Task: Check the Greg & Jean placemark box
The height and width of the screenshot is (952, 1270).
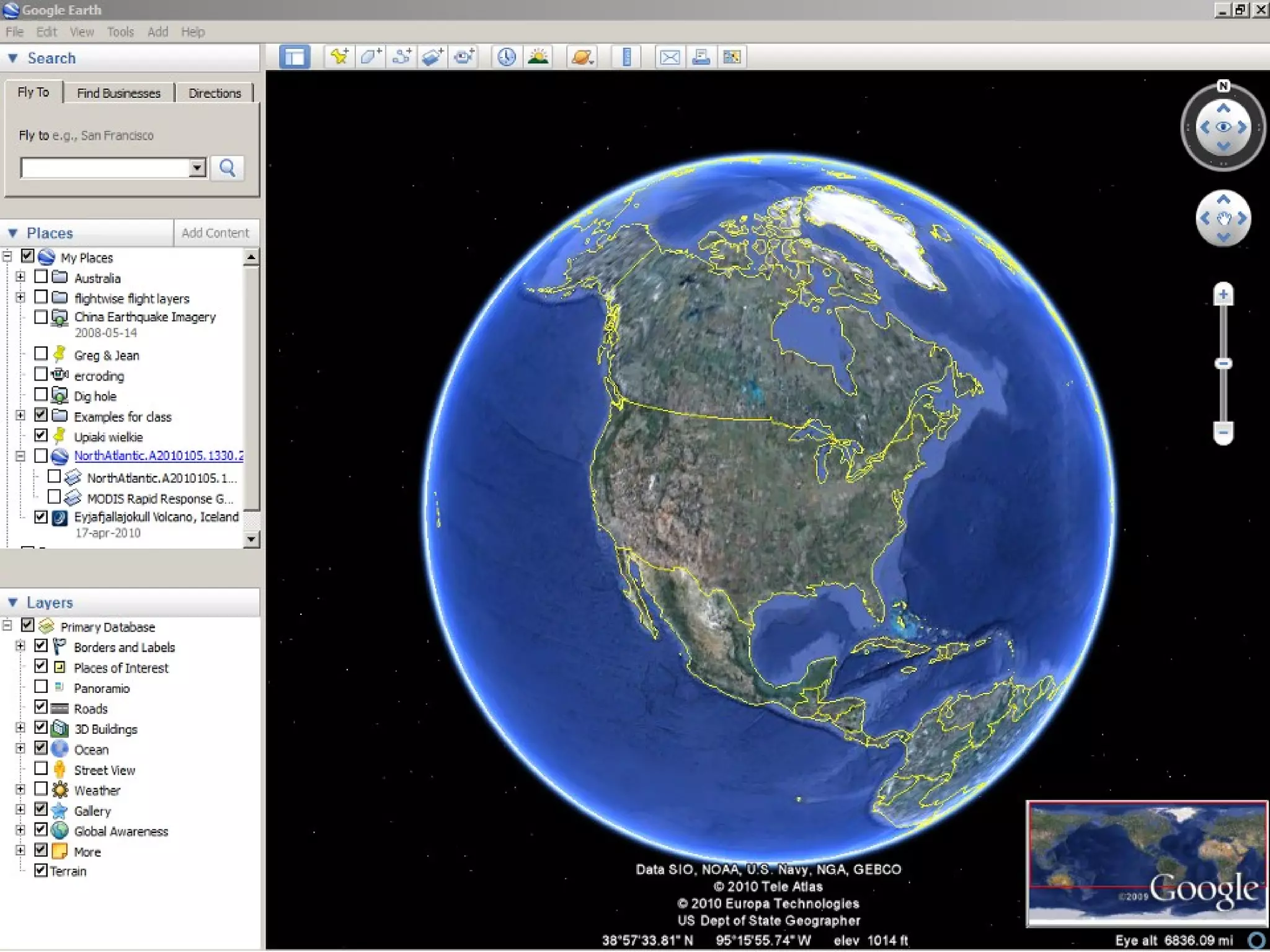Action: (41, 354)
